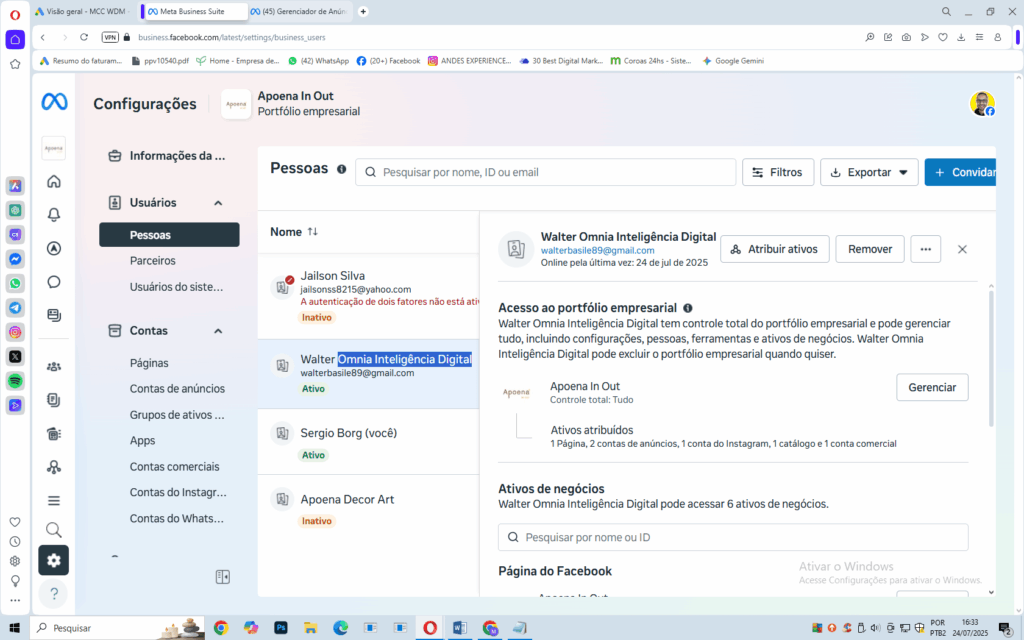Click the details panel vertical scrollbar
1024x640 pixels.
[991, 358]
